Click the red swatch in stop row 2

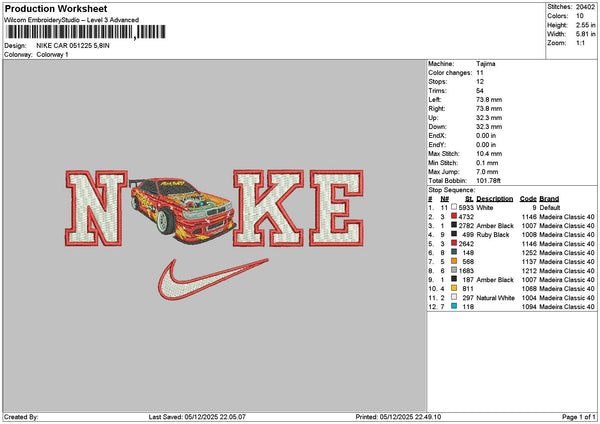454,216
